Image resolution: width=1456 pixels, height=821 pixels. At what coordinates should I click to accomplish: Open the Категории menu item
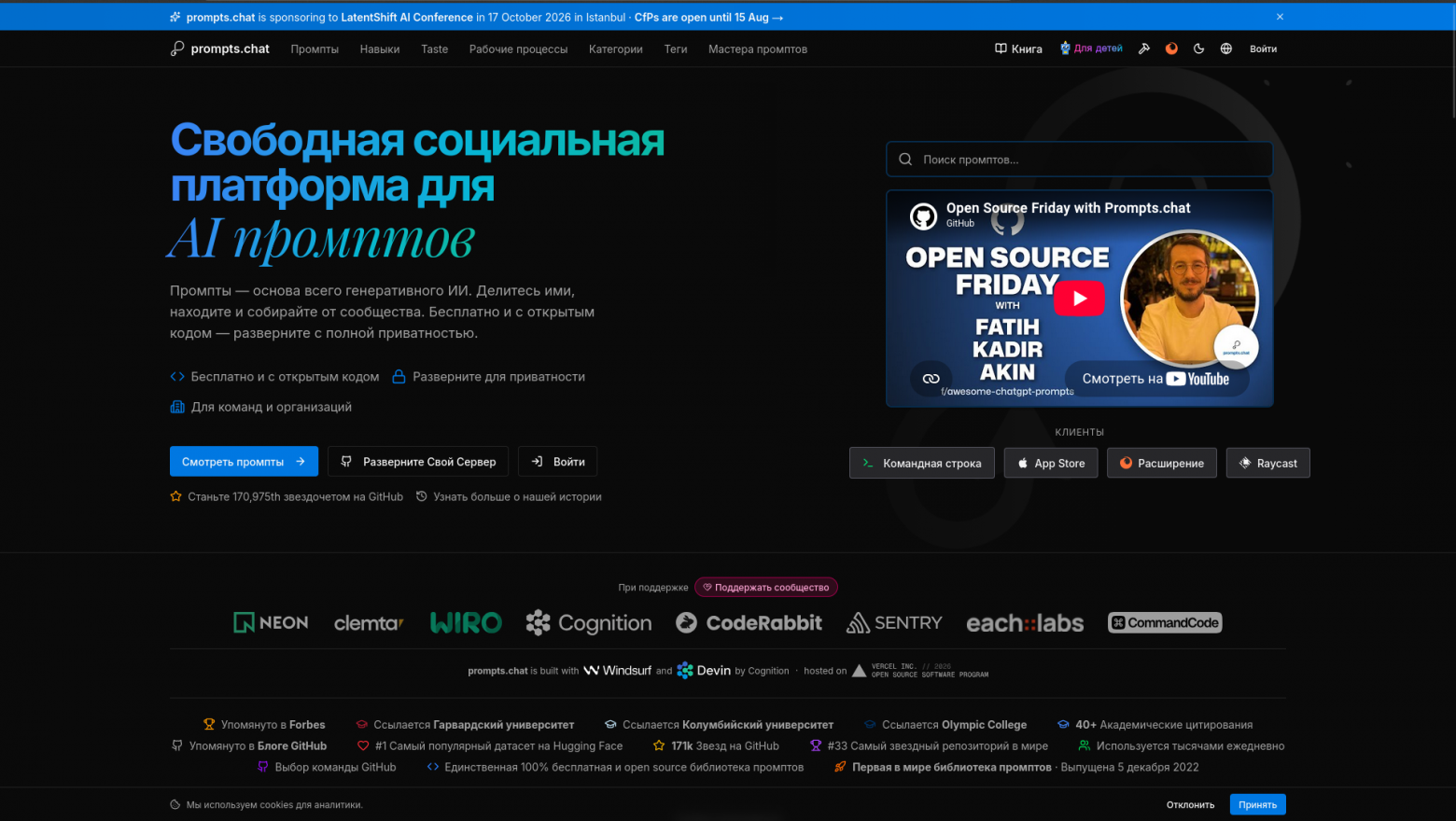[x=615, y=49]
